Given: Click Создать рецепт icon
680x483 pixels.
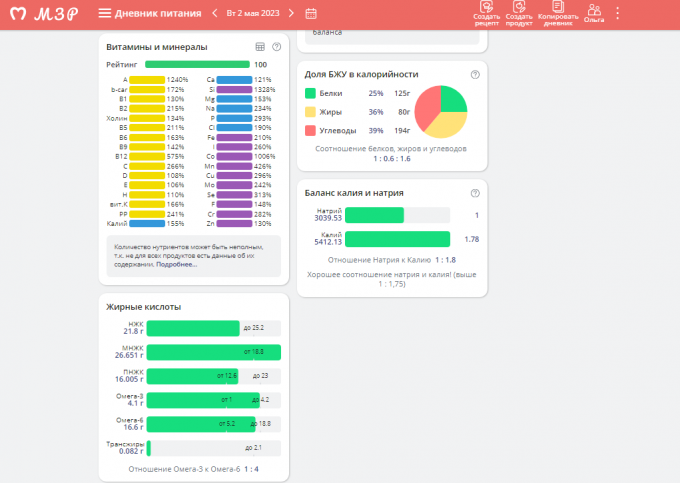Looking at the screenshot, I should click(486, 12).
